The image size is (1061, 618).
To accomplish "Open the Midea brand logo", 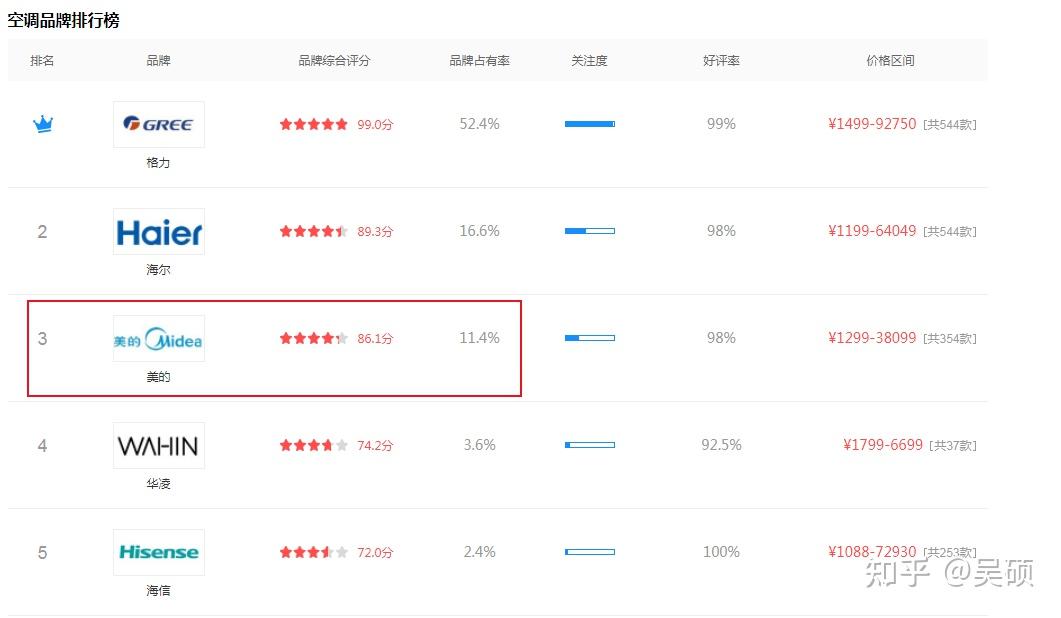I will [158, 338].
